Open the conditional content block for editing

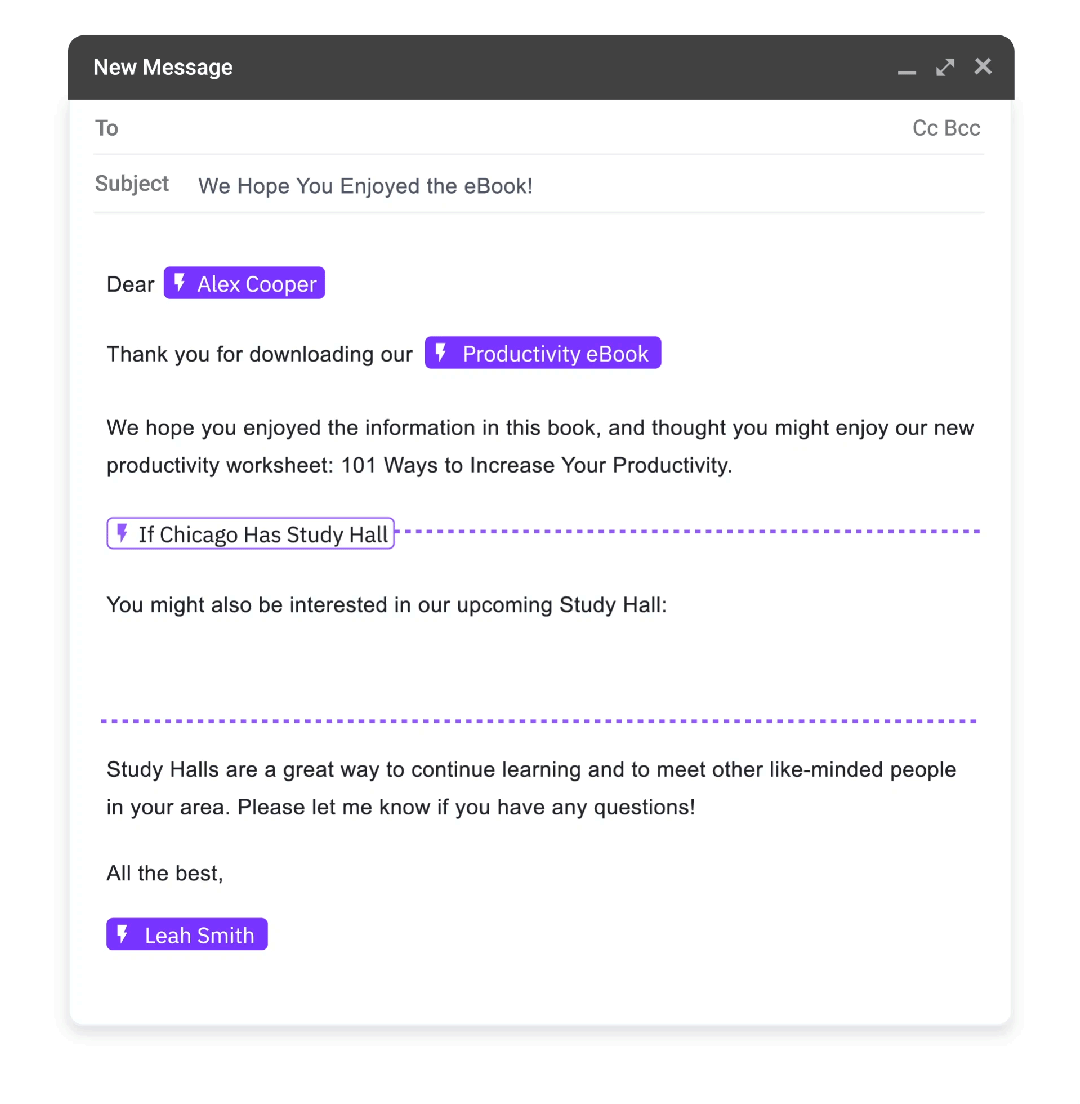click(250, 533)
